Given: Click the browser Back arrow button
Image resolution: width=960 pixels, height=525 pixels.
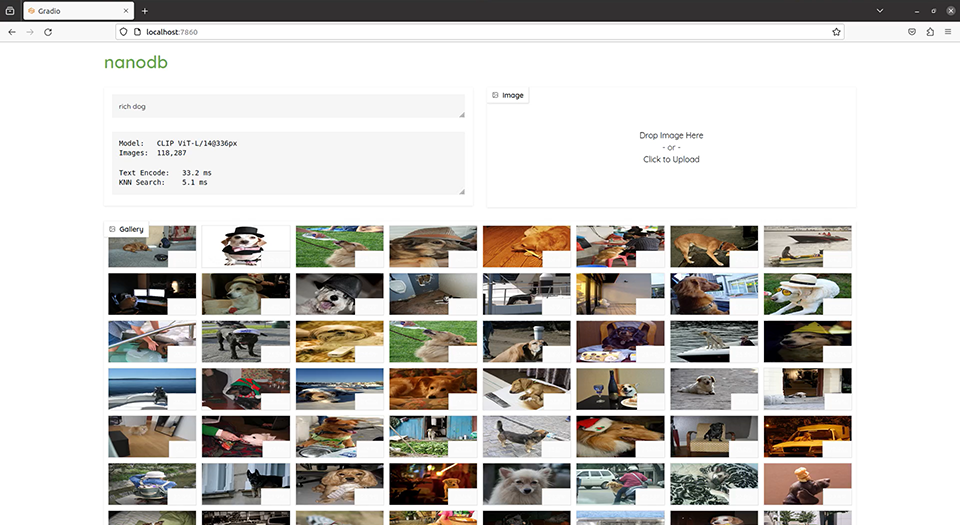Looking at the screenshot, I should click(12, 32).
